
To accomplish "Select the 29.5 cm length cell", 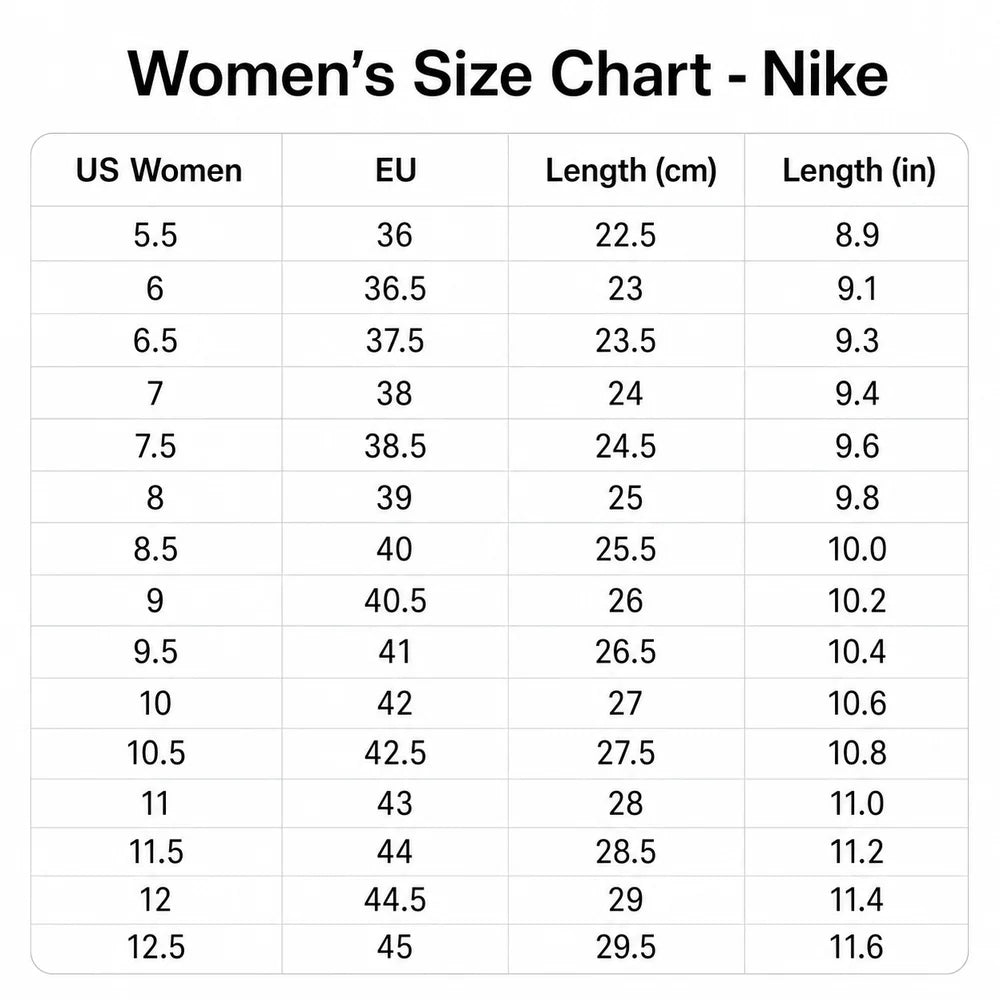I will pos(626,947).
